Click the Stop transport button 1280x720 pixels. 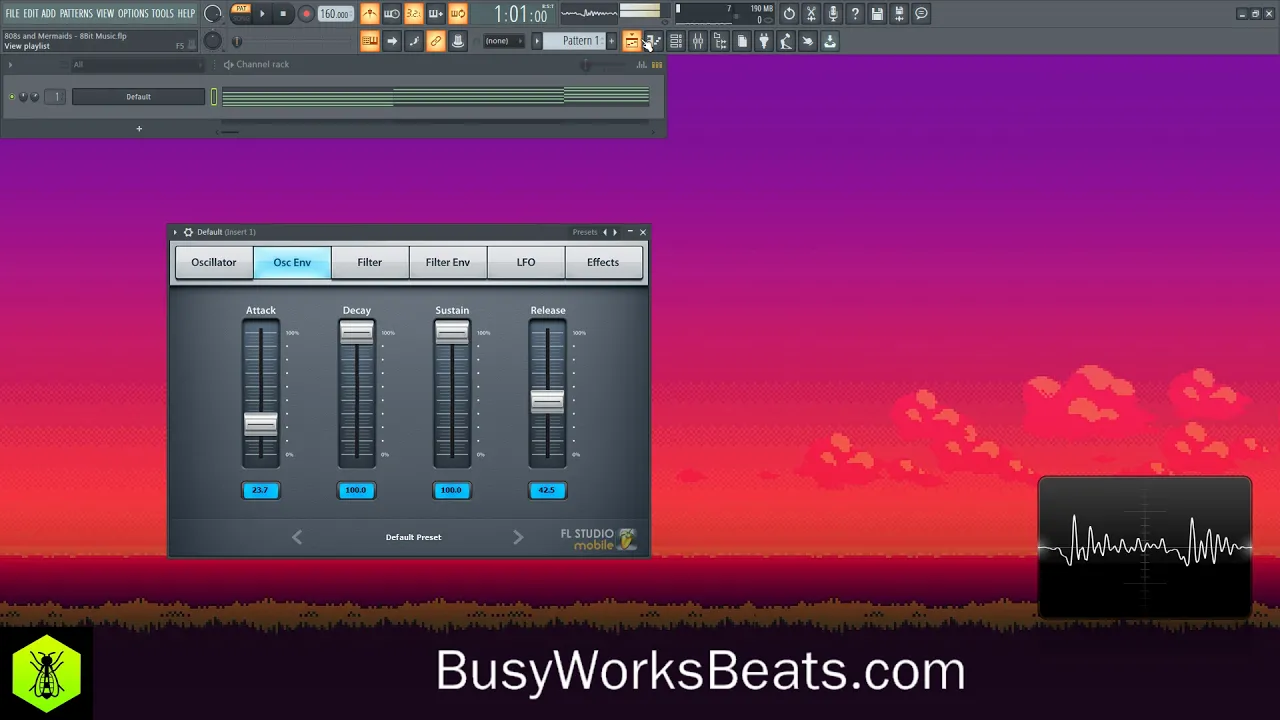(284, 14)
